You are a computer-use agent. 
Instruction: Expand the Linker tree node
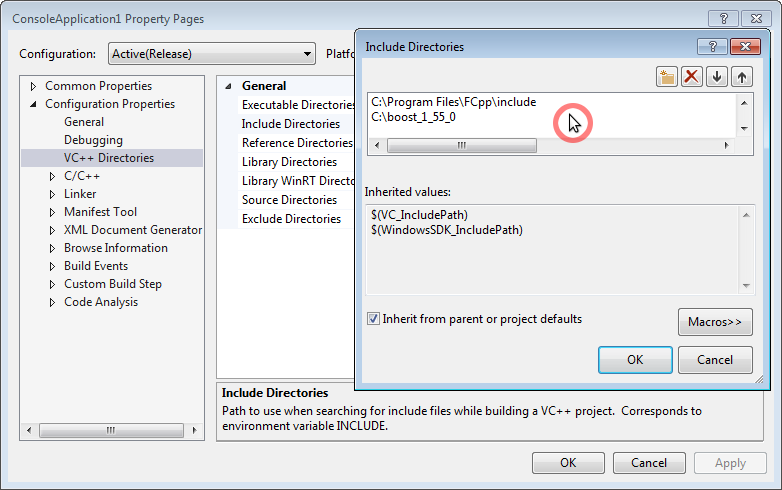point(53,194)
